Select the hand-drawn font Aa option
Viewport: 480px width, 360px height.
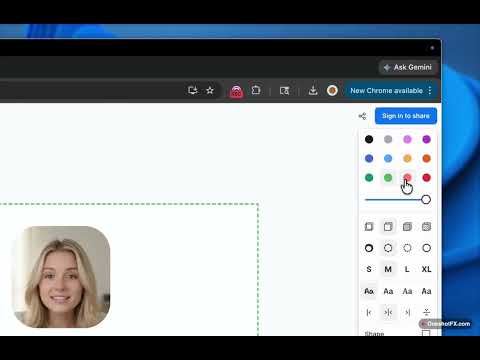point(369,291)
